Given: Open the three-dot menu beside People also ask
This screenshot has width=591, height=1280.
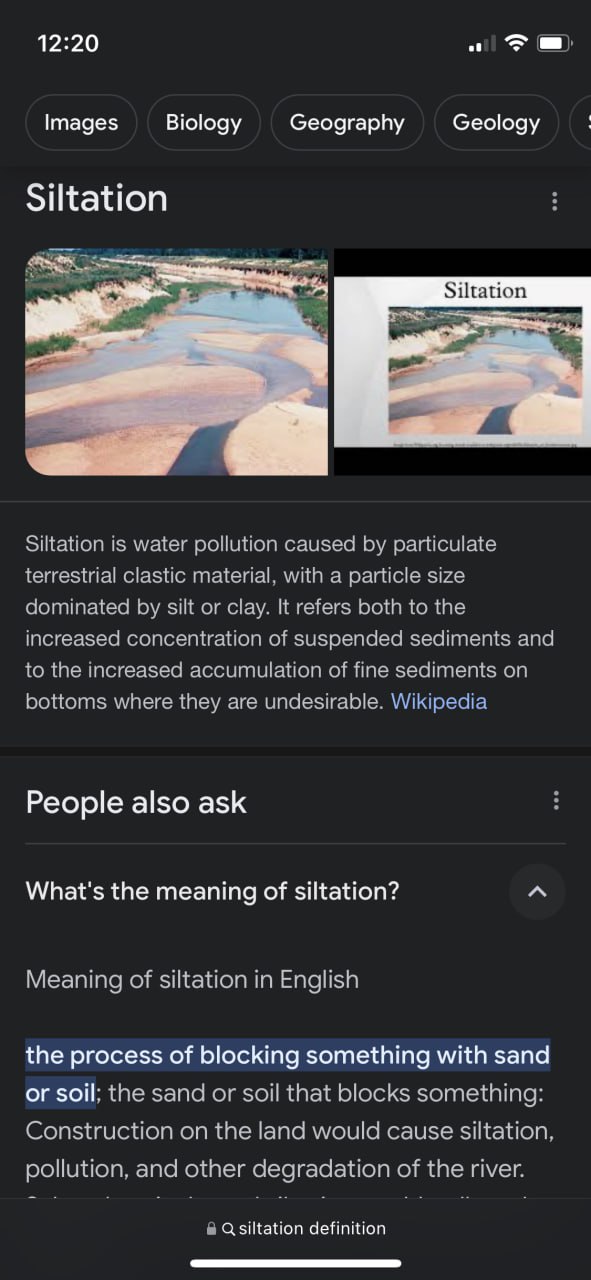Looking at the screenshot, I should click(x=555, y=800).
